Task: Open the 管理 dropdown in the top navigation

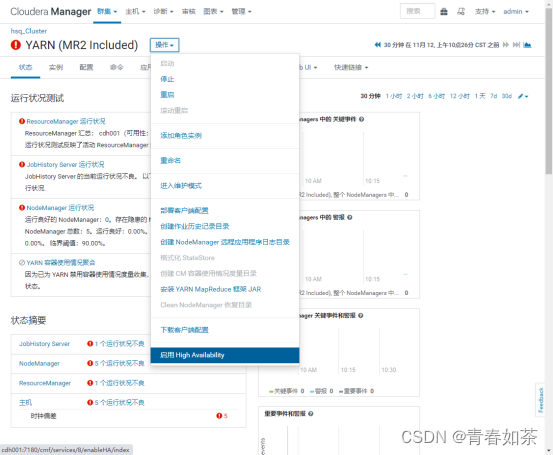Action: [x=241, y=12]
